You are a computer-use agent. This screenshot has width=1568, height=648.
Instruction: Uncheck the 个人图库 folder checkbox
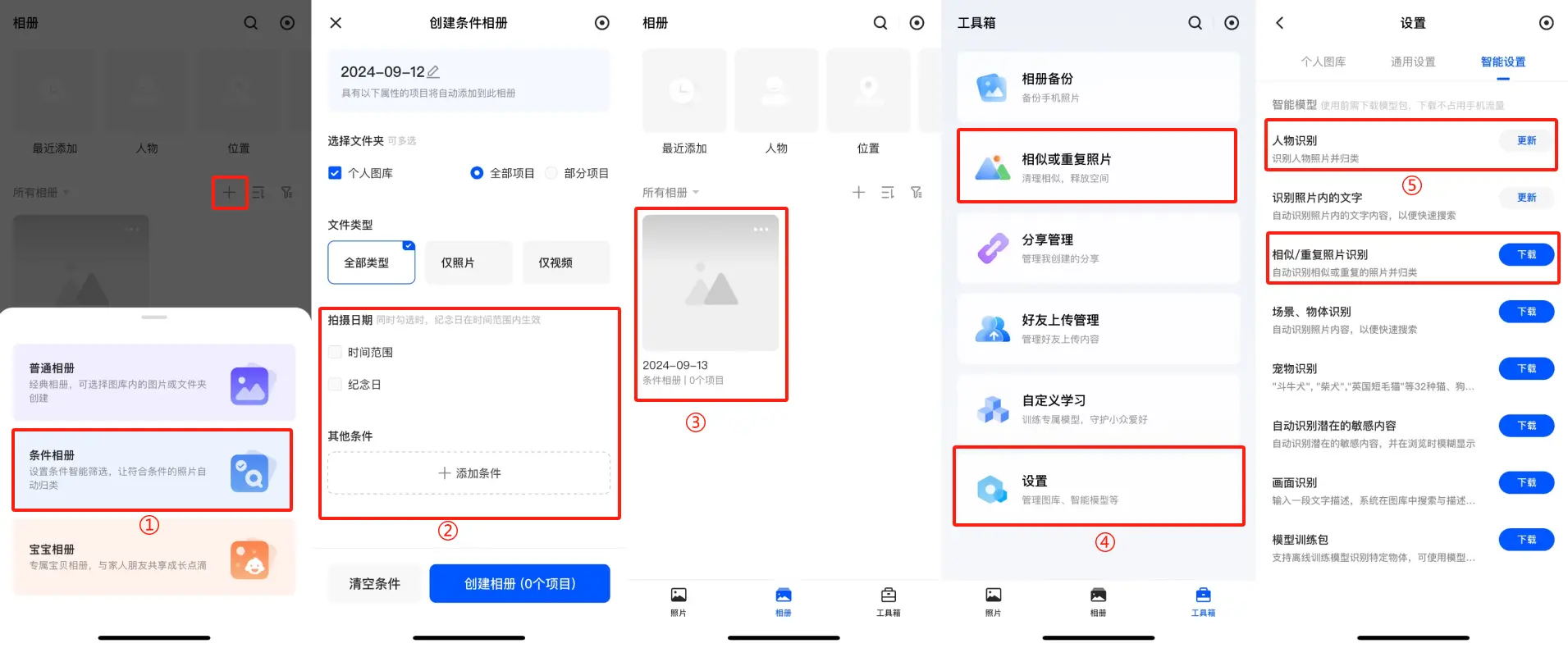pyautogui.click(x=335, y=173)
